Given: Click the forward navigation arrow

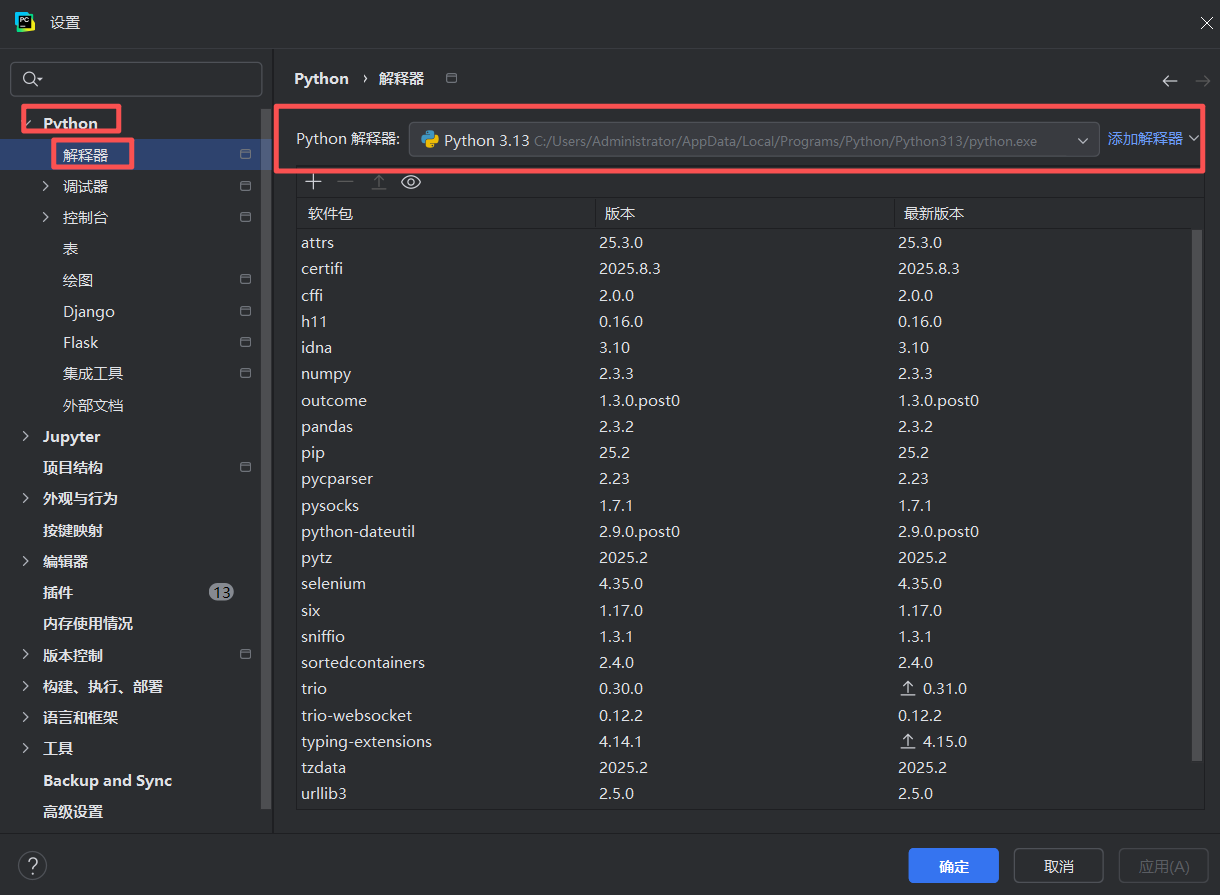Looking at the screenshot, I should point(1202,80).
